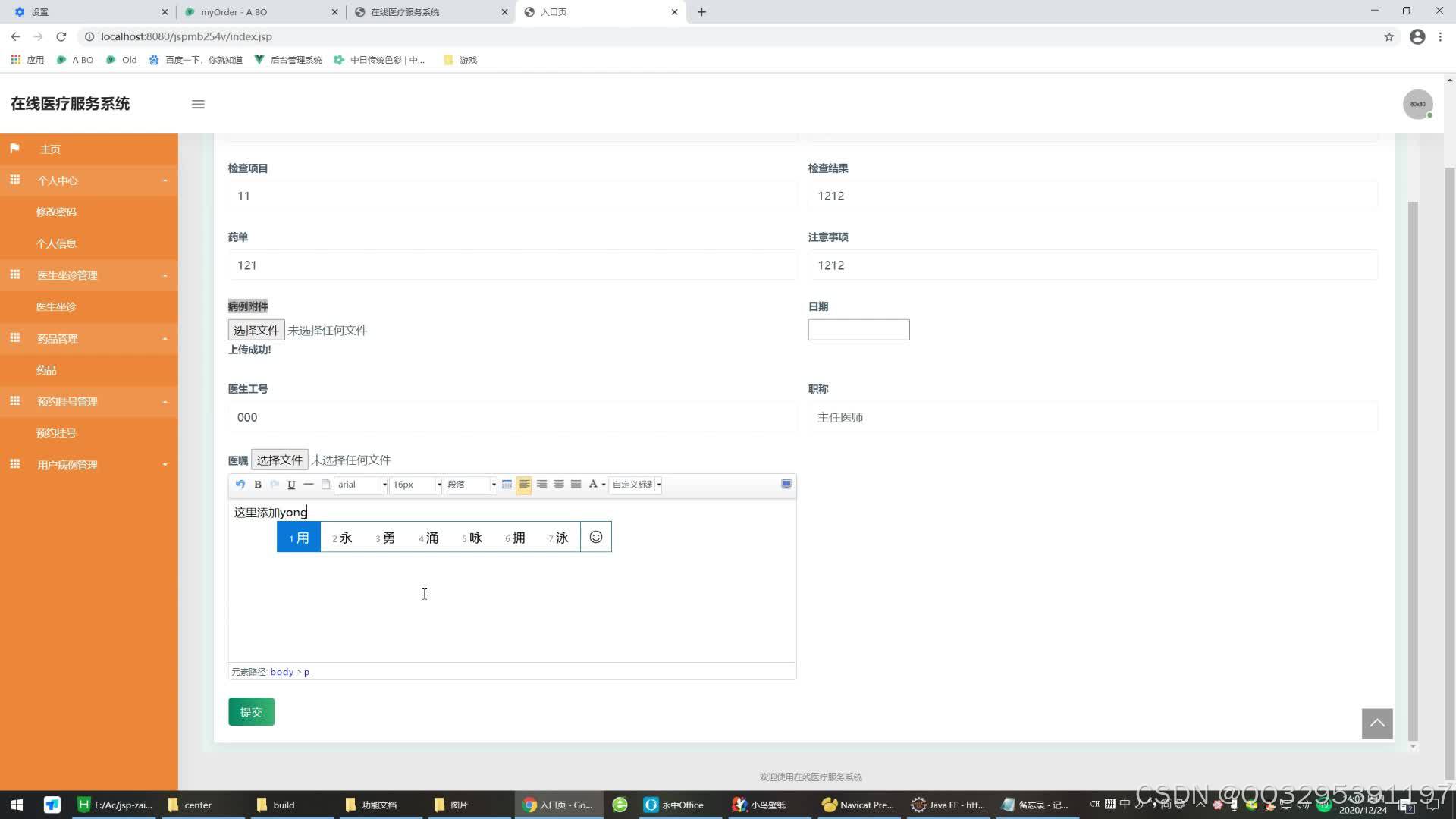Click the inner page vertical scrollbar
The image size is (1456, 819).
pos(1413,470)
